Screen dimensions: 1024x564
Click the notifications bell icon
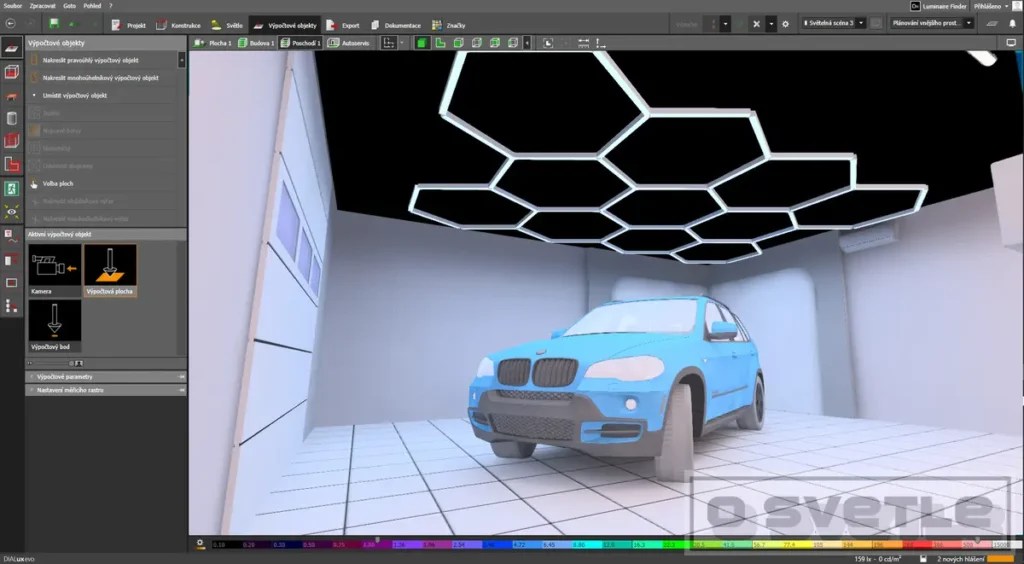[1012, 24]
